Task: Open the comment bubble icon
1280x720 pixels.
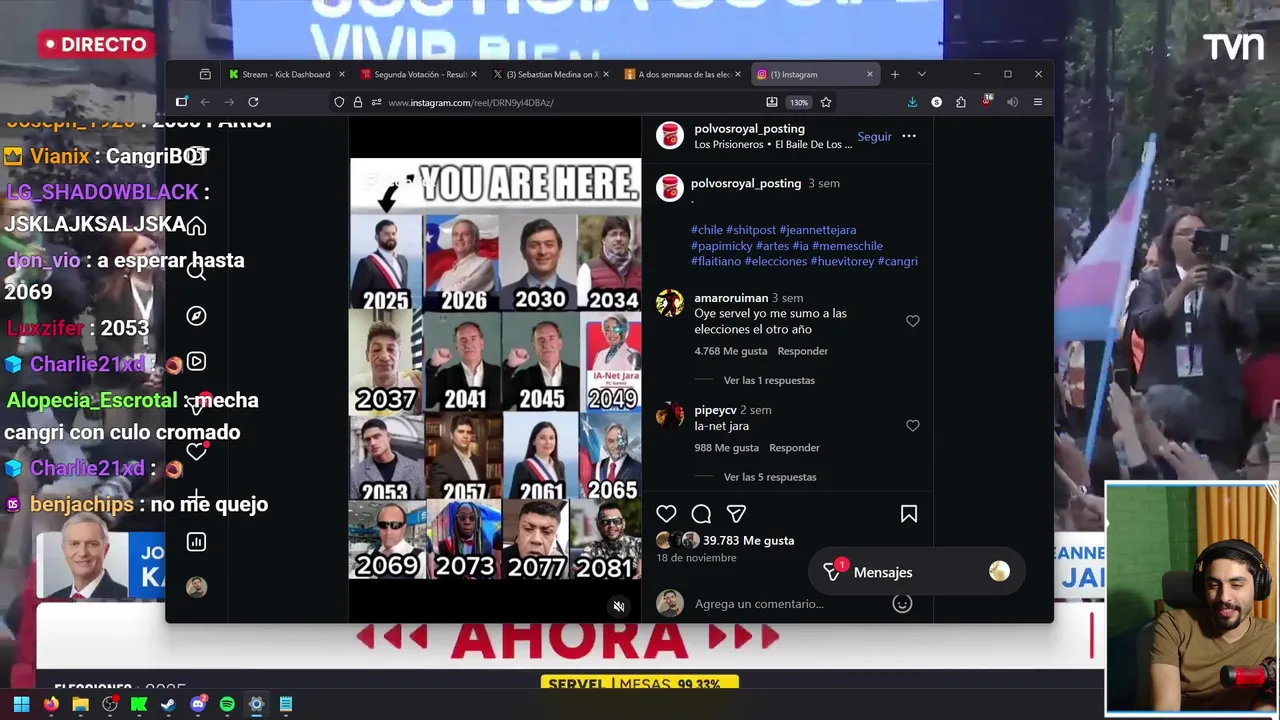Action: pos(701,514)
